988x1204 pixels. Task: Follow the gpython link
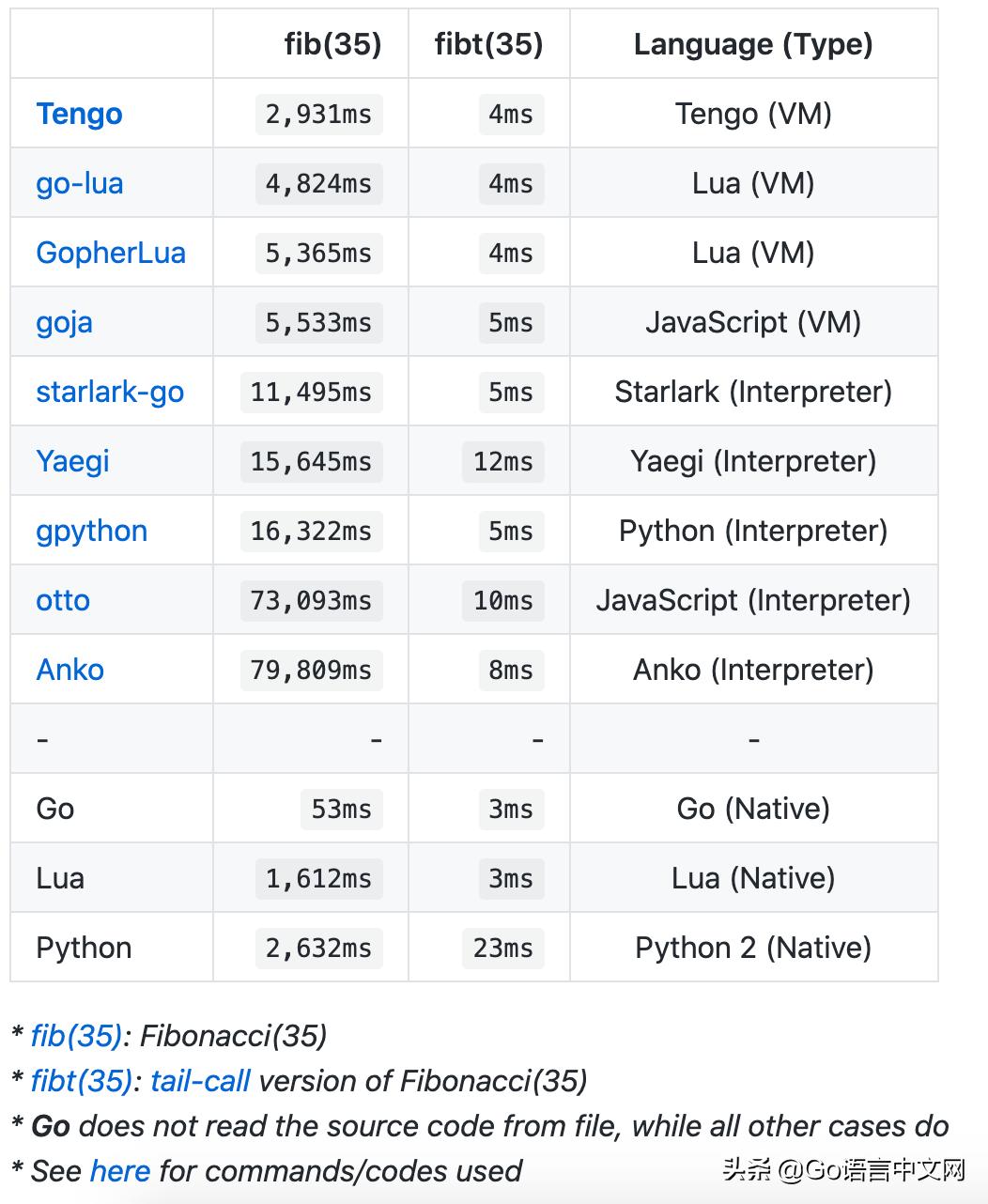pos(92,531)
